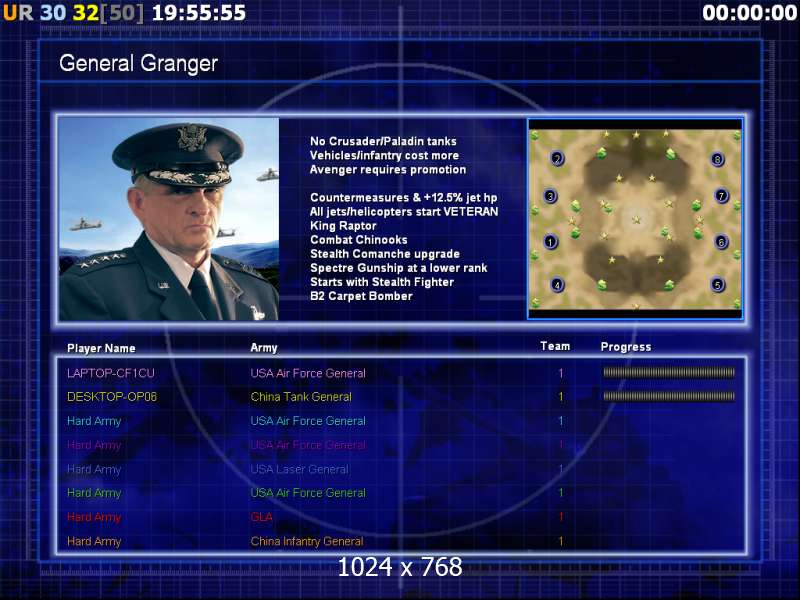The width and height of the screenshot is (800, 600).
Task: Click 'Avenger requires promotion' line
Action: 388,169
